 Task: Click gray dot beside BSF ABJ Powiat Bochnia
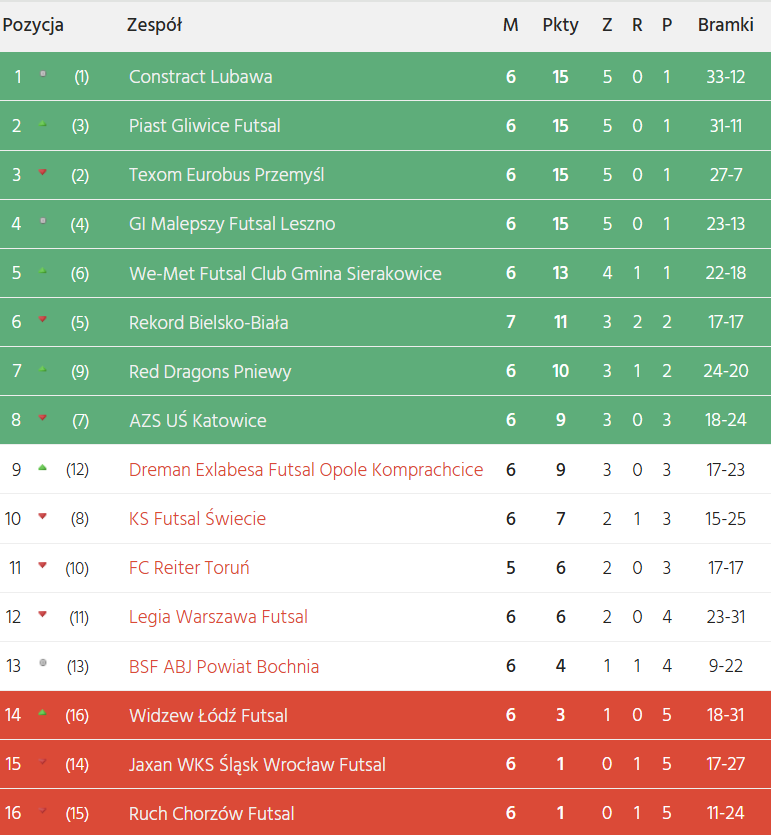[42, 664]
